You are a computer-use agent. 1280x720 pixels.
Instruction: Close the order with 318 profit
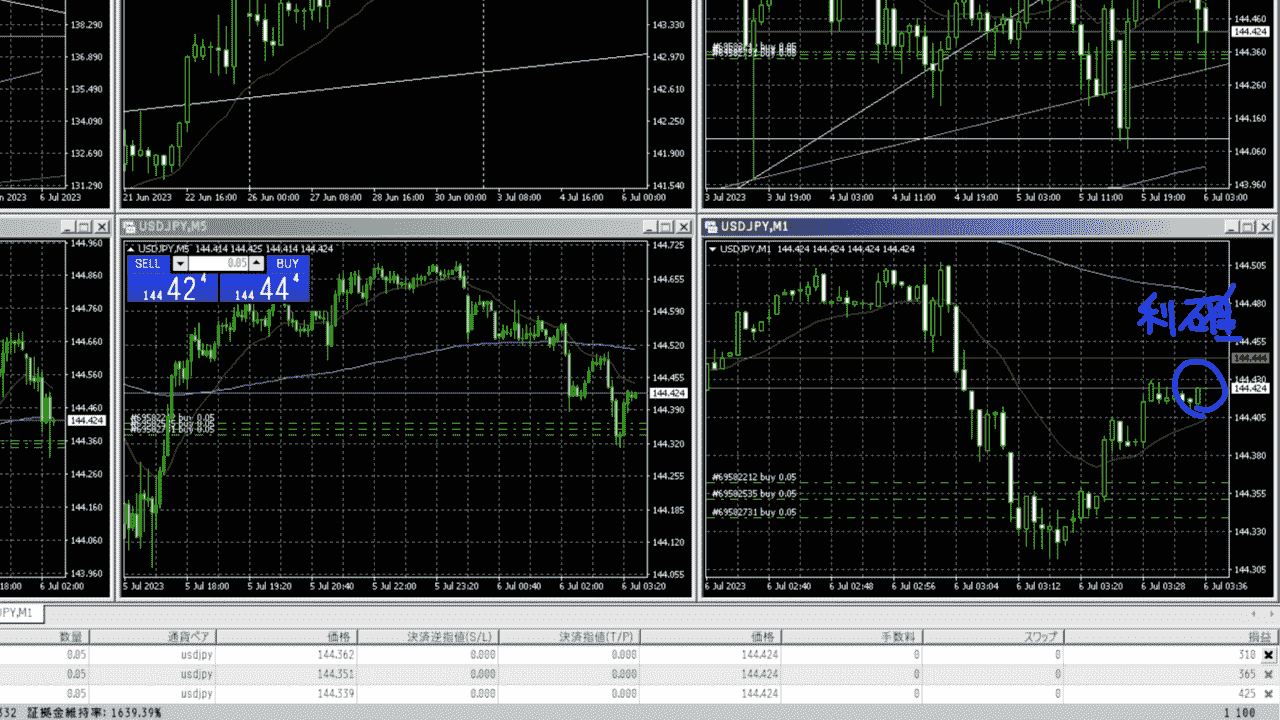coord(1269,655)
